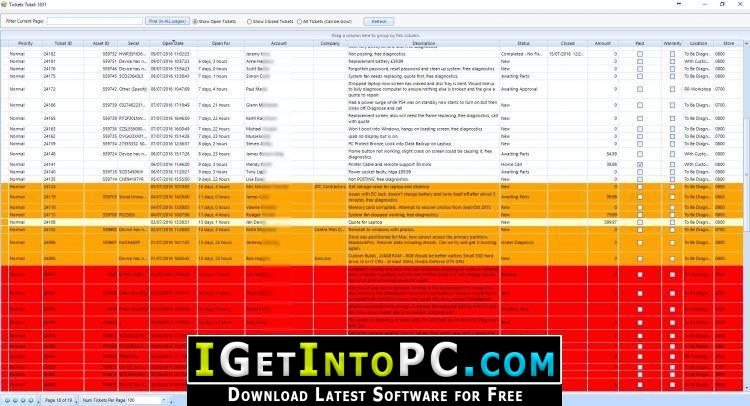
Task: Sort by the Company column header
Action: [330, 43]
